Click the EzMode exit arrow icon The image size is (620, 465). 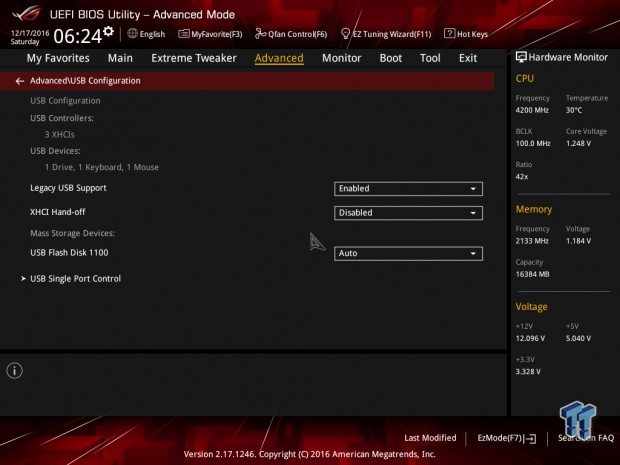[531, 438]
